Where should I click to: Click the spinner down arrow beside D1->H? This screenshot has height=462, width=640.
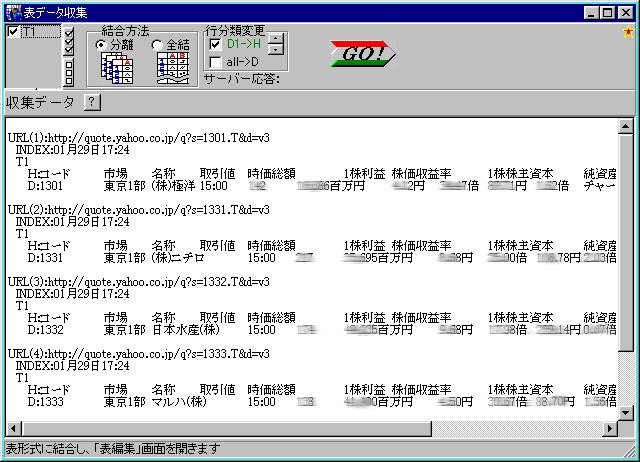pos(276,49)
